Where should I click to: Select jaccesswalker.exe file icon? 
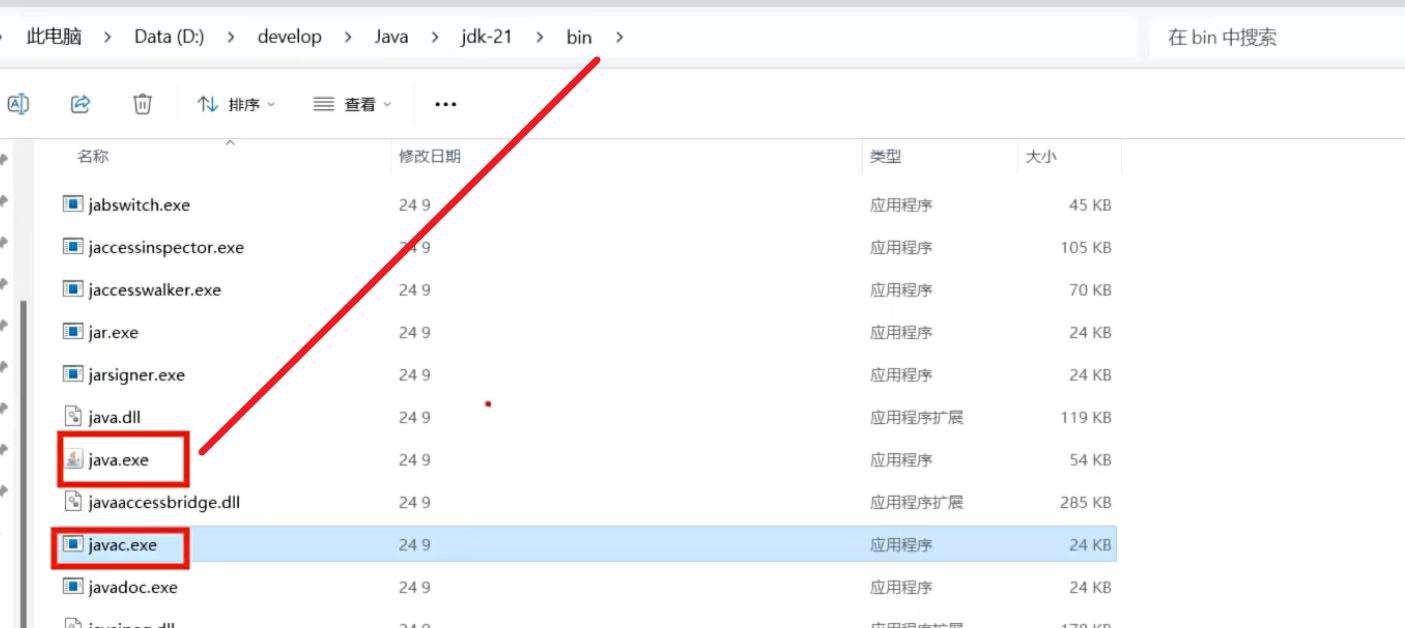72,289
